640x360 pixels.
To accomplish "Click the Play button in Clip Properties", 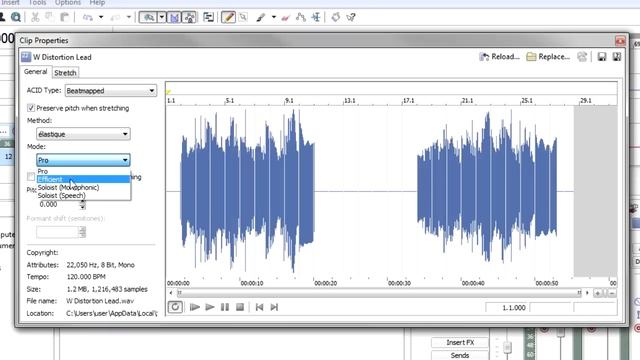I will tap(210, 307).
